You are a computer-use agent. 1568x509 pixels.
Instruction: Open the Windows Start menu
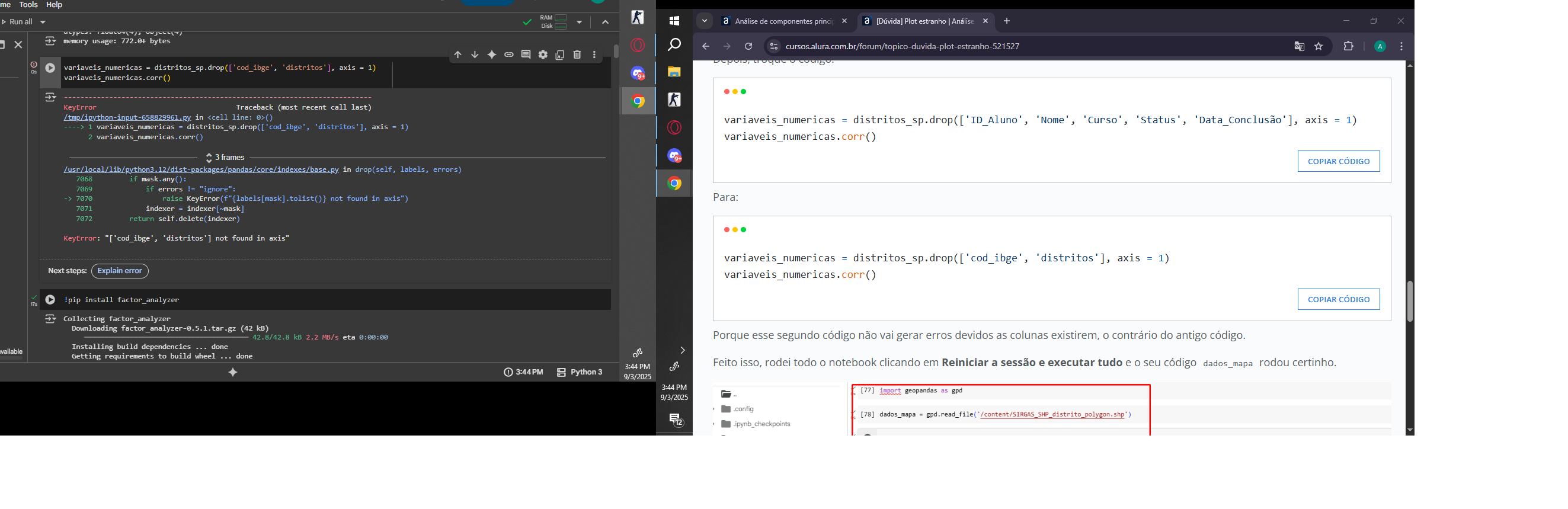pyautogui.click(x=674, y=21)
